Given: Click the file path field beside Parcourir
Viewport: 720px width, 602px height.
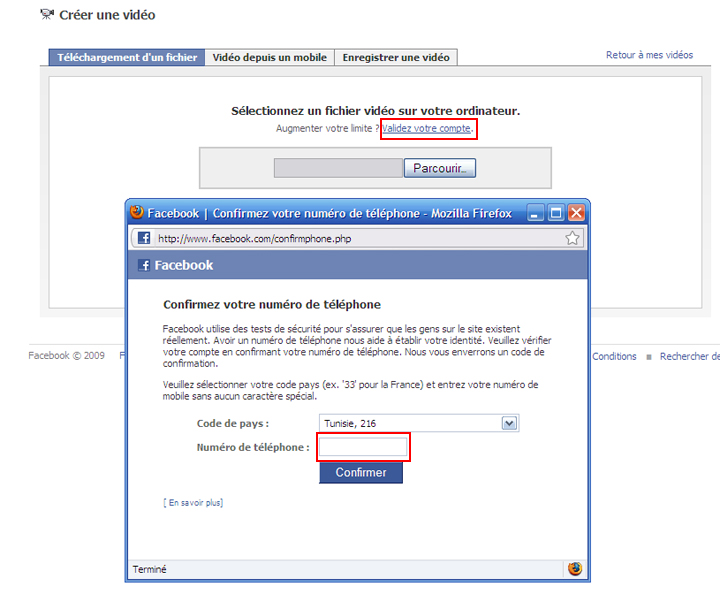Looking at the screenshot, I should [338, 168].
